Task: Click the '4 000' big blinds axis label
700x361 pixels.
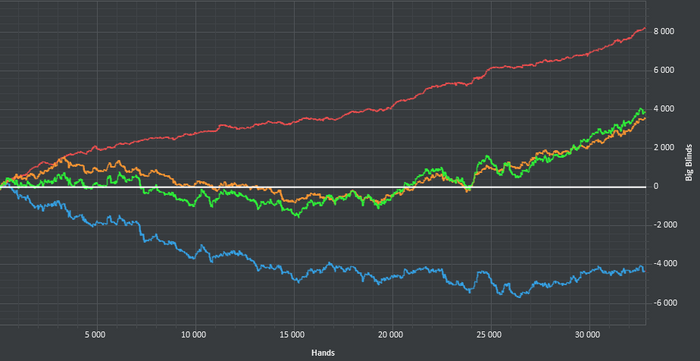Action: coord(664,109)
